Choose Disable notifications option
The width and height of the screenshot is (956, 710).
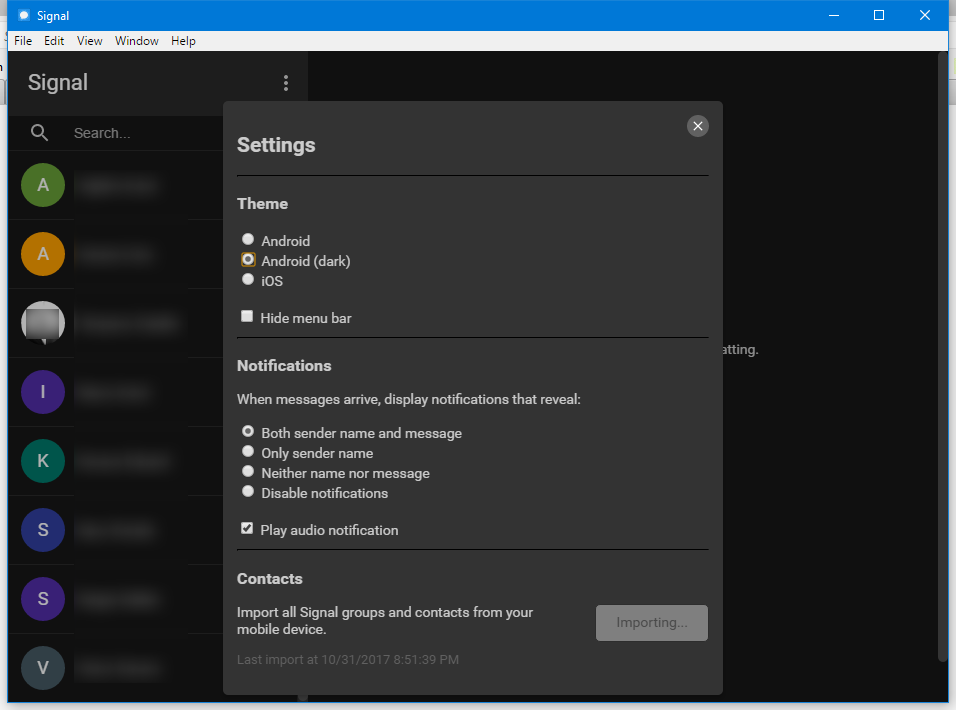(x=248, y=492)
